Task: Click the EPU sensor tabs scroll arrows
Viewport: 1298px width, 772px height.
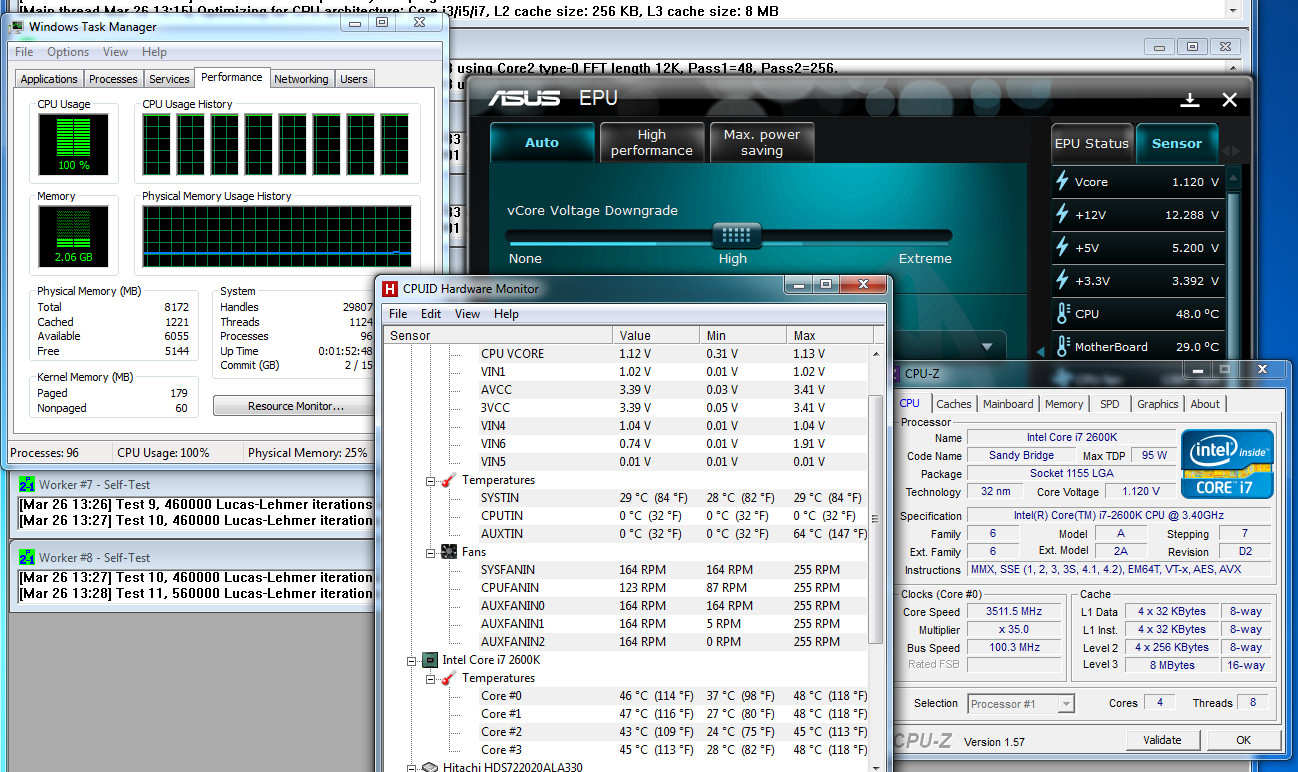Action: pos(1231,151)
